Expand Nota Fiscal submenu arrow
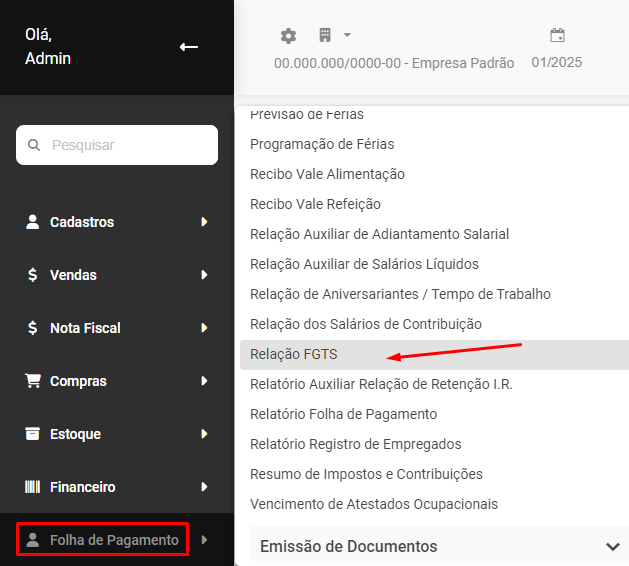Viewport: 629px width, 566px height. (x=204, y=328)
